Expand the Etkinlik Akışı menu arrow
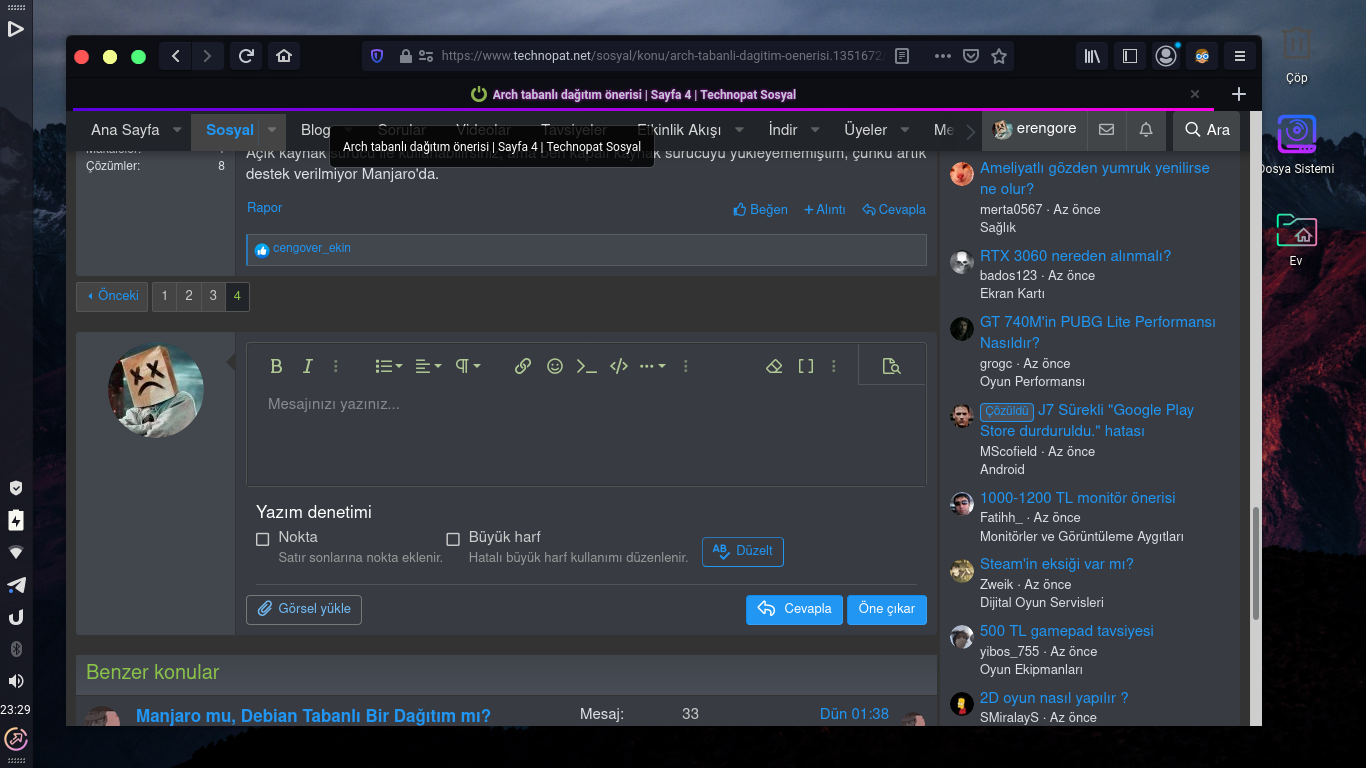The height and width of the screenshot is (768, 1366). click(740, 130)
